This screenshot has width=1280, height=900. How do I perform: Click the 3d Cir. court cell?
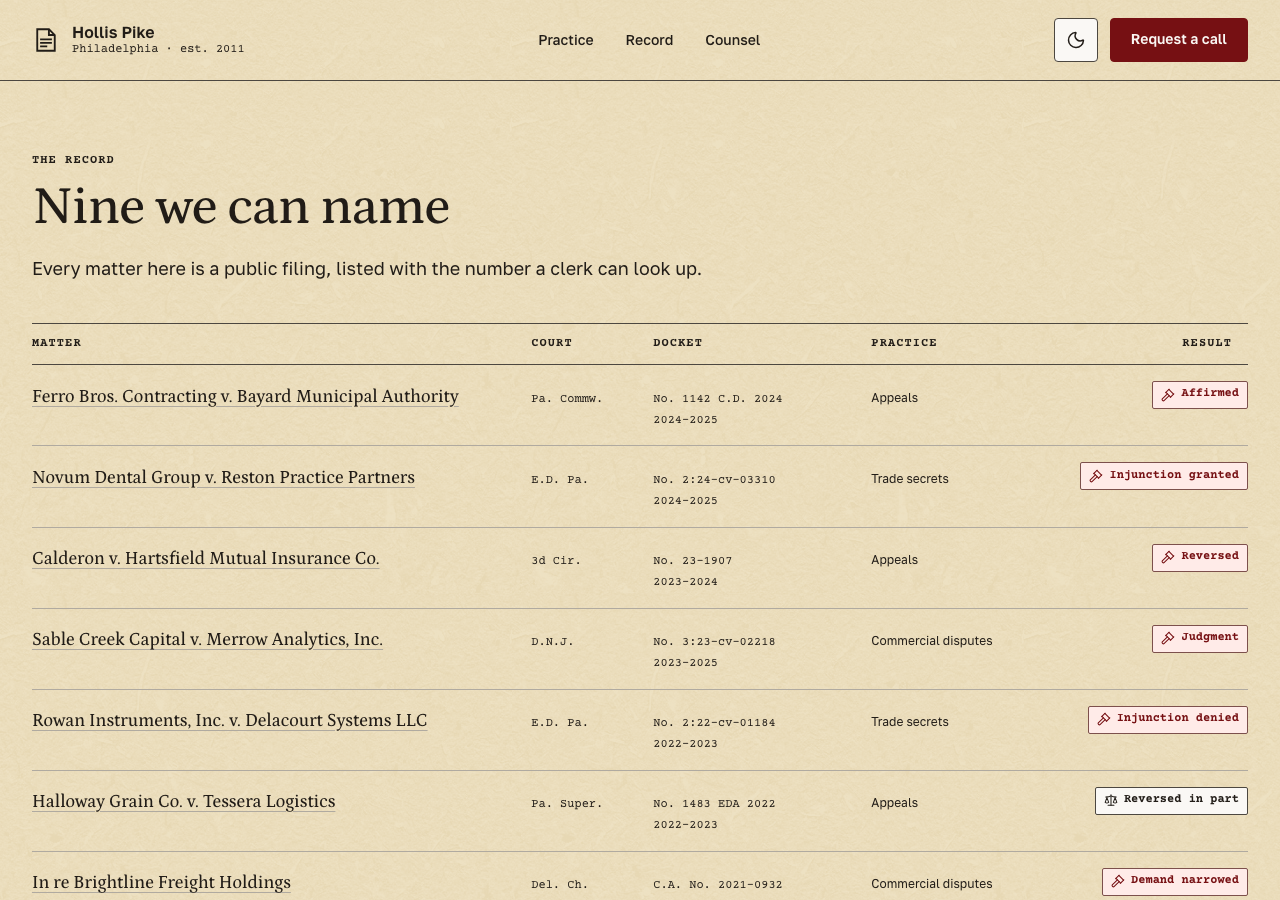pos(556,560)
